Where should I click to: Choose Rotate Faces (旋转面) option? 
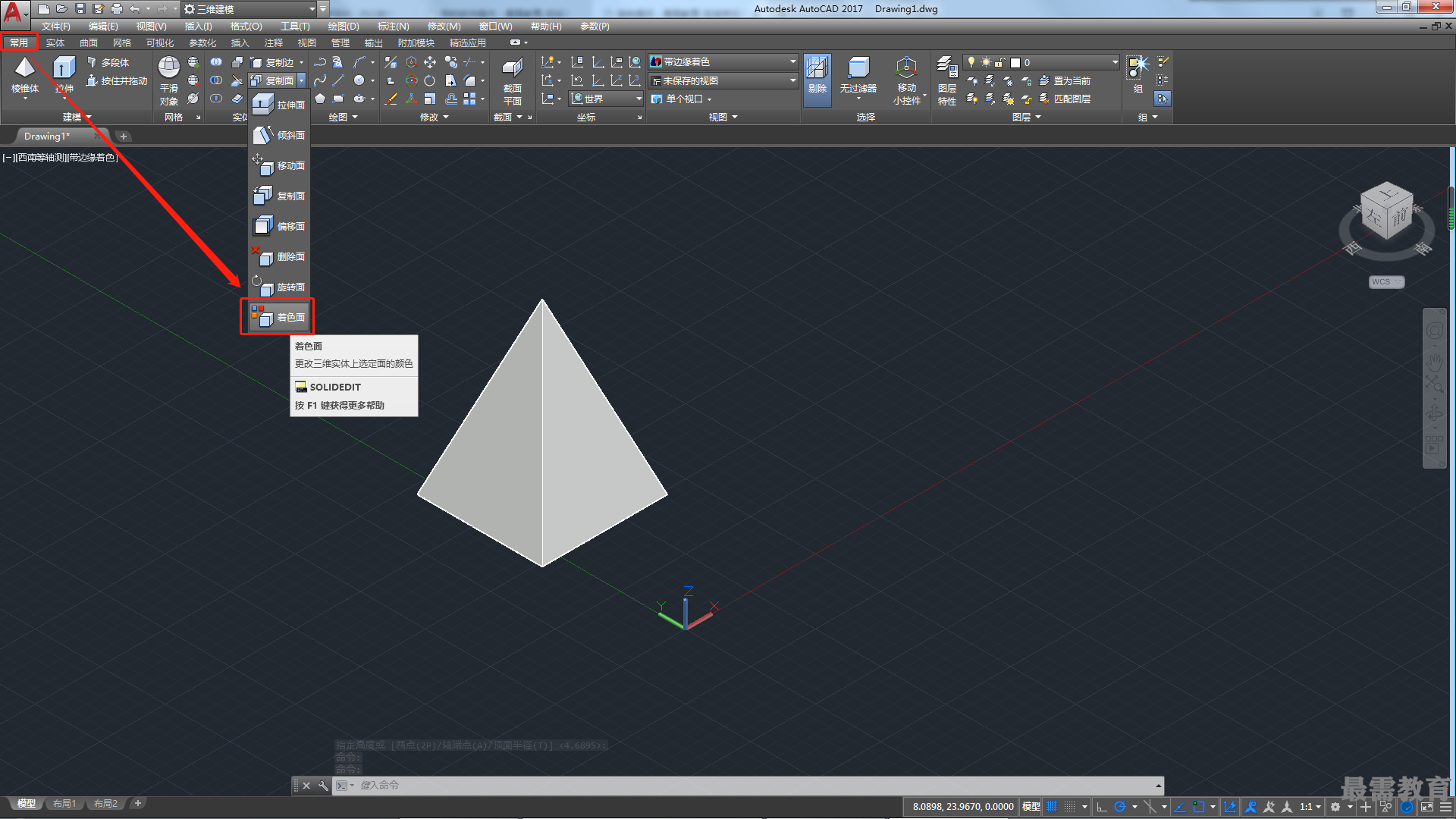pos(279,287)
